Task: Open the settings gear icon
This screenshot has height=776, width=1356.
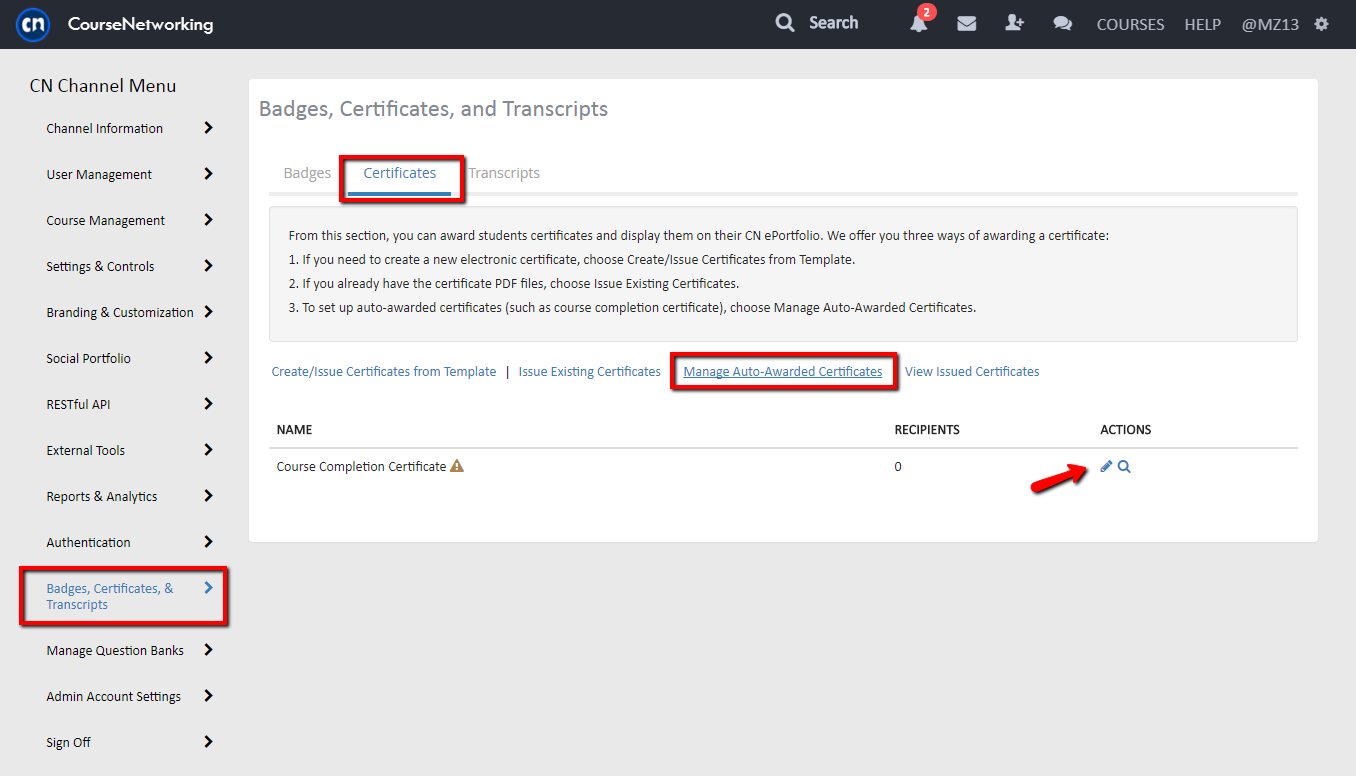Action: tap(1322, 24)
